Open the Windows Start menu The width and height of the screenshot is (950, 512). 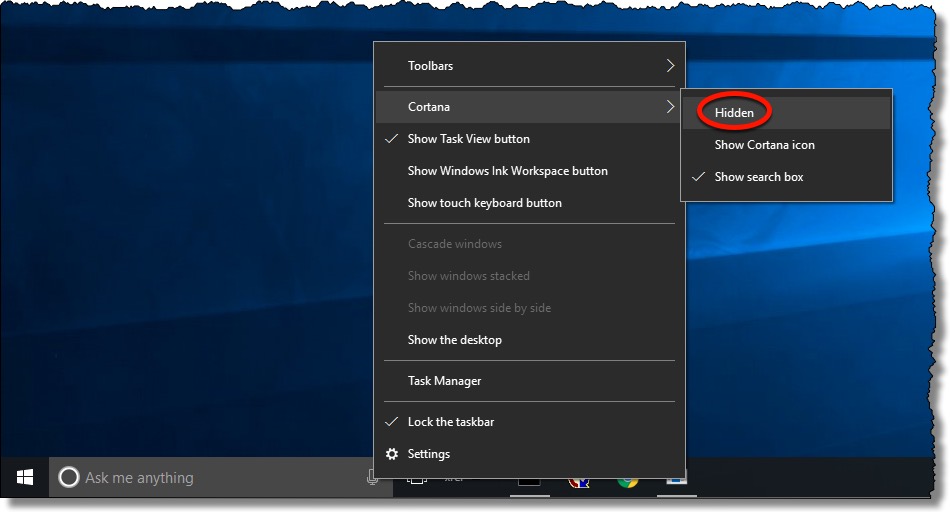(x=25, y=477)
